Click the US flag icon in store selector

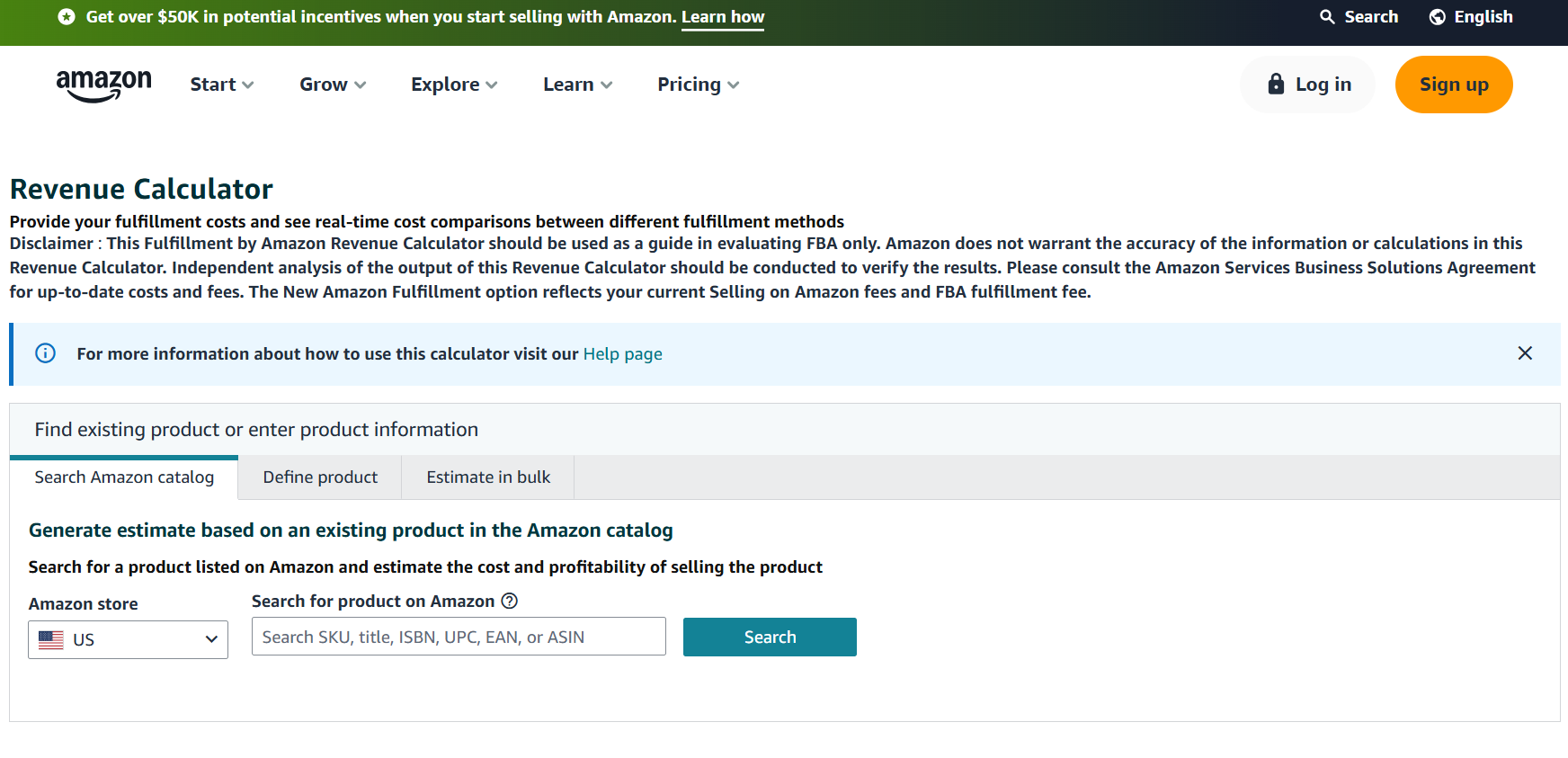pyautogui.click(x=51, y=639)
